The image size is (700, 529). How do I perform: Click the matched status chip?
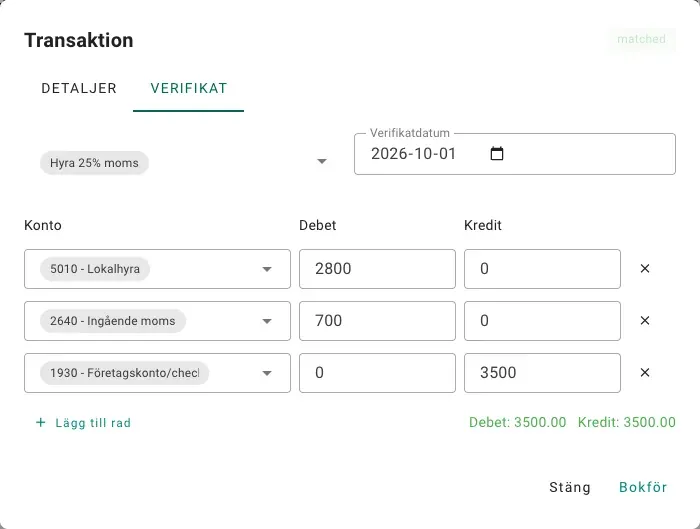[642, 39]
